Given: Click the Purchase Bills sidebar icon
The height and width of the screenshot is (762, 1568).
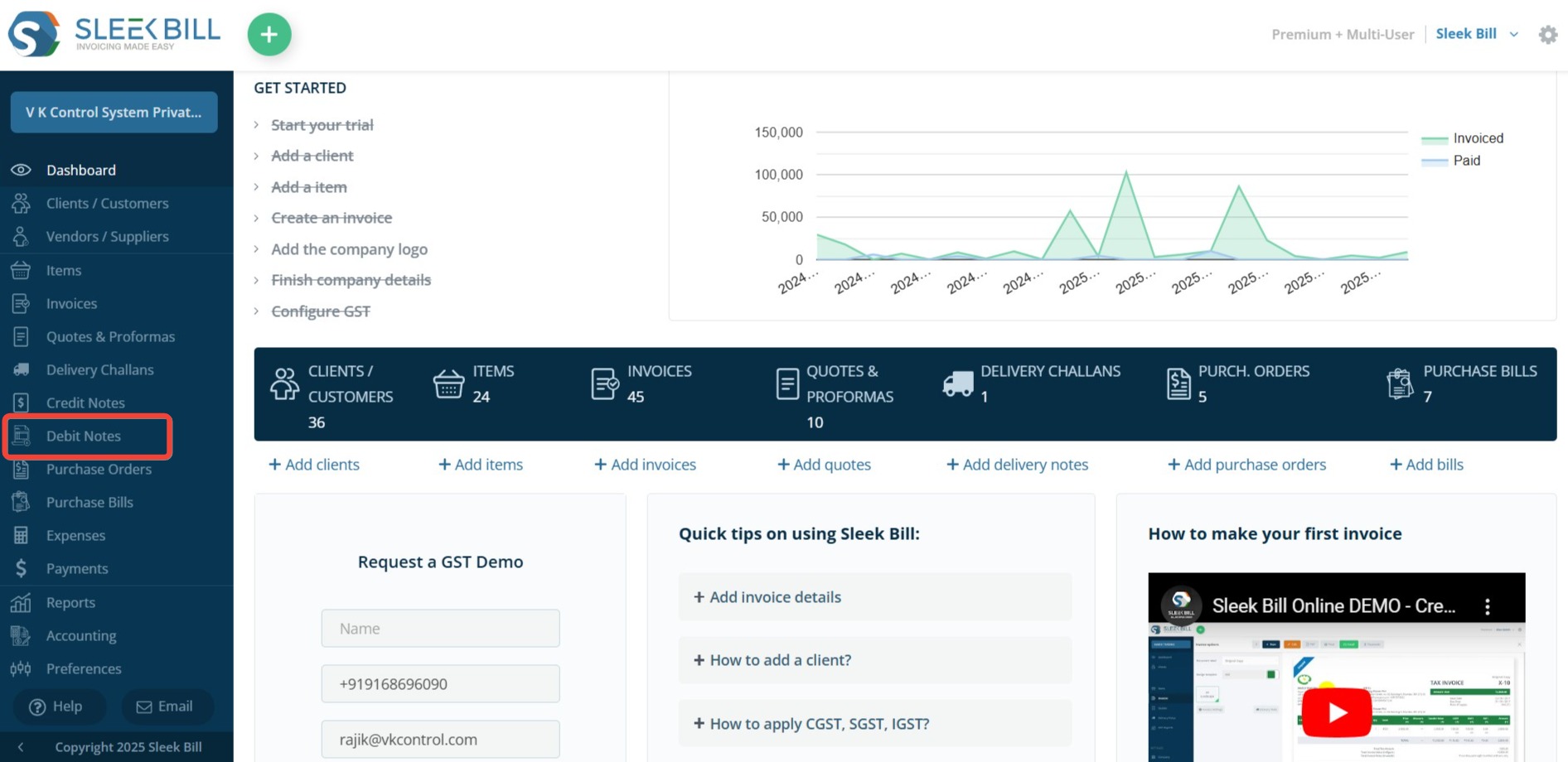Looking at the screenshot, I should (21, 502).
